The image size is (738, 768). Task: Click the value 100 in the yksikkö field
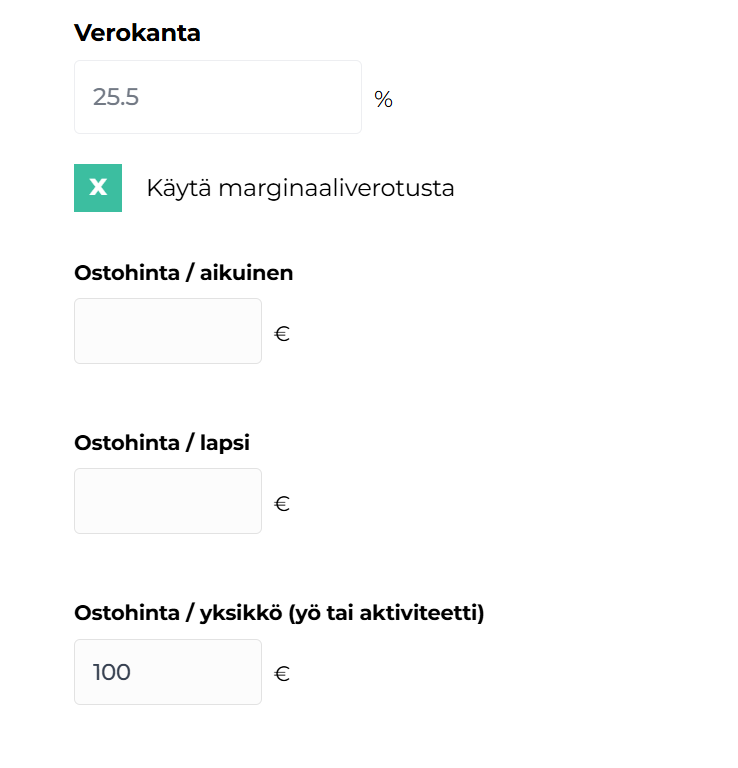tap(112, 672)
